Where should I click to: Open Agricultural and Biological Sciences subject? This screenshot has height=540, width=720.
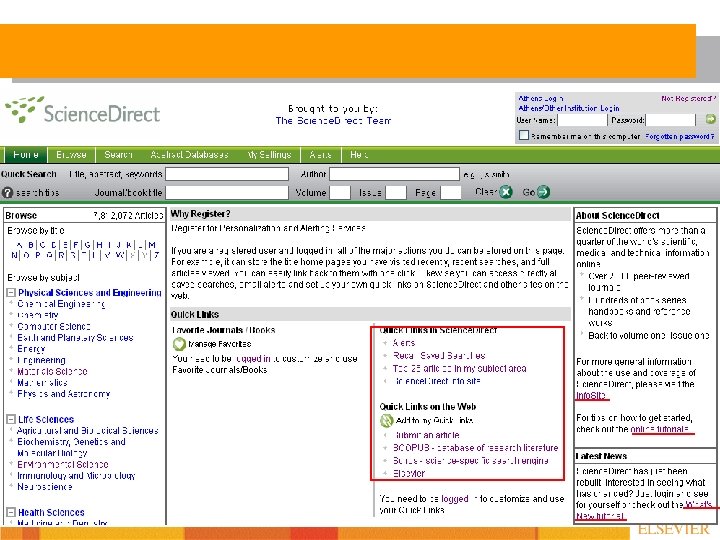(87, 431)
